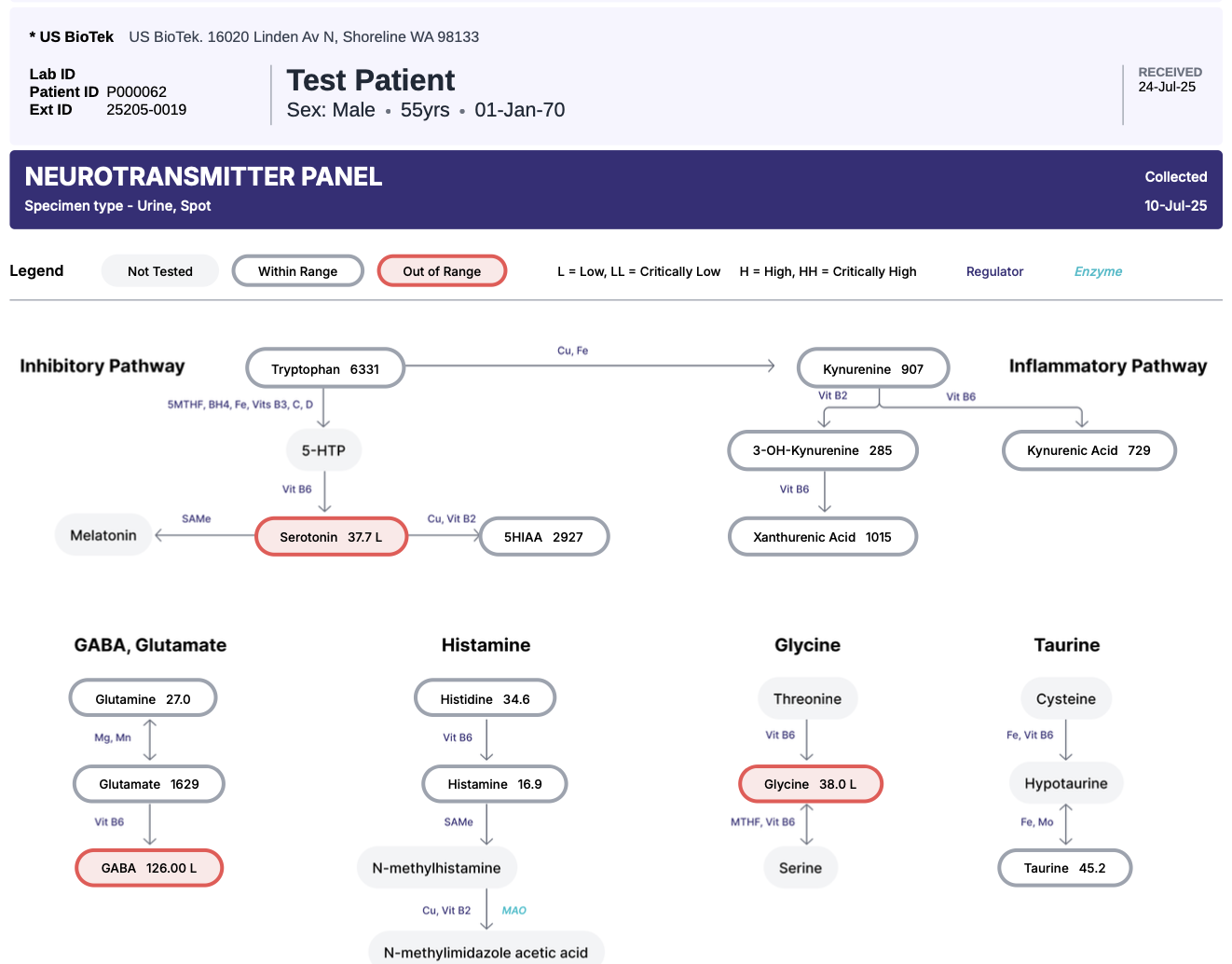1232x964 pixels.
Task: Click the Tryptophan 6331 result node
Action: click(x=325, y=368)
